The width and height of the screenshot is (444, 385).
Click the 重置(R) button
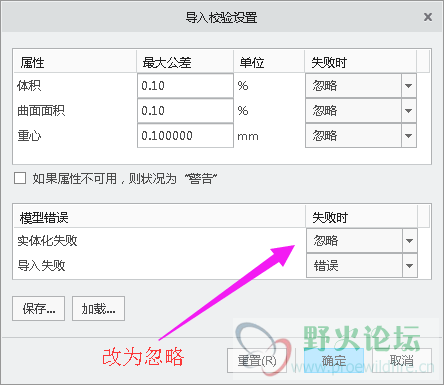tap(257, 360)
